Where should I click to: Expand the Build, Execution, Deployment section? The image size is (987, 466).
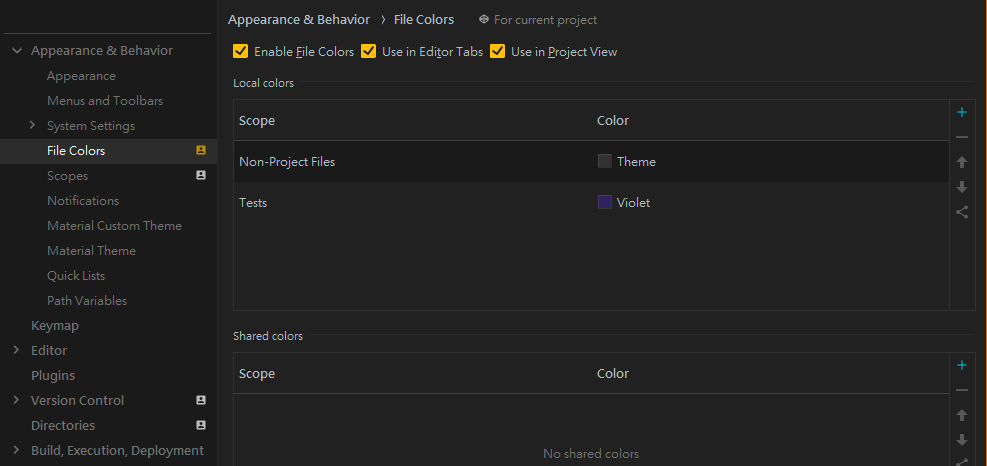point(17,450)
